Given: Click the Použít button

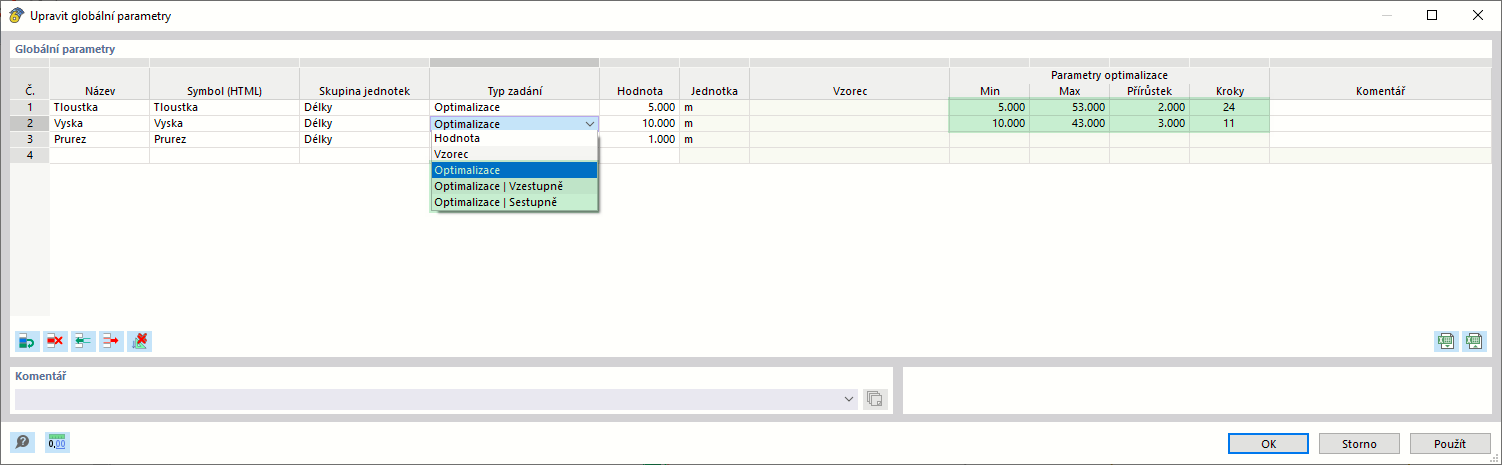Looking at the screenshot, I should (1450, 443).
